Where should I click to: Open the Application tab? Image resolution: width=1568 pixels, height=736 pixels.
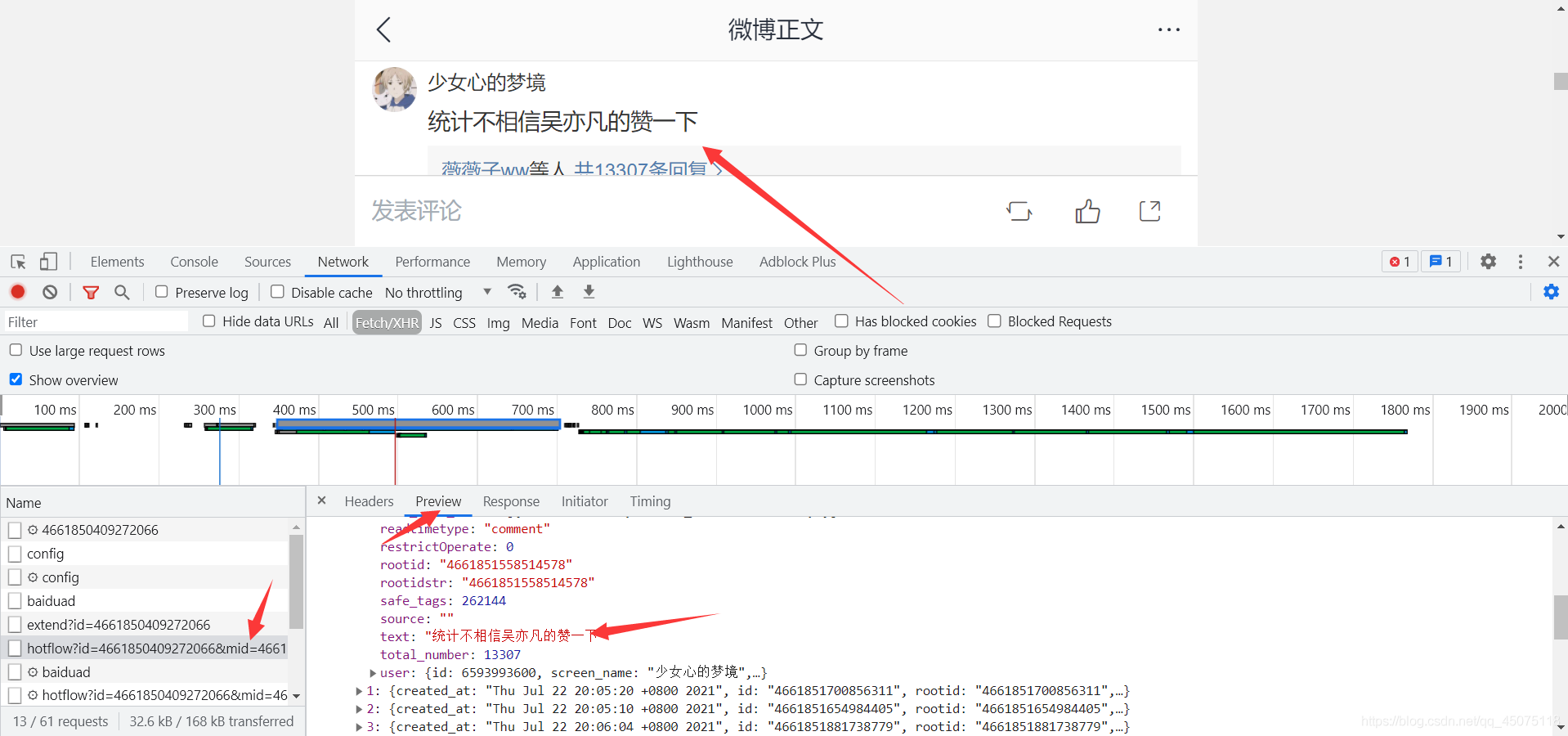(607, 262)
